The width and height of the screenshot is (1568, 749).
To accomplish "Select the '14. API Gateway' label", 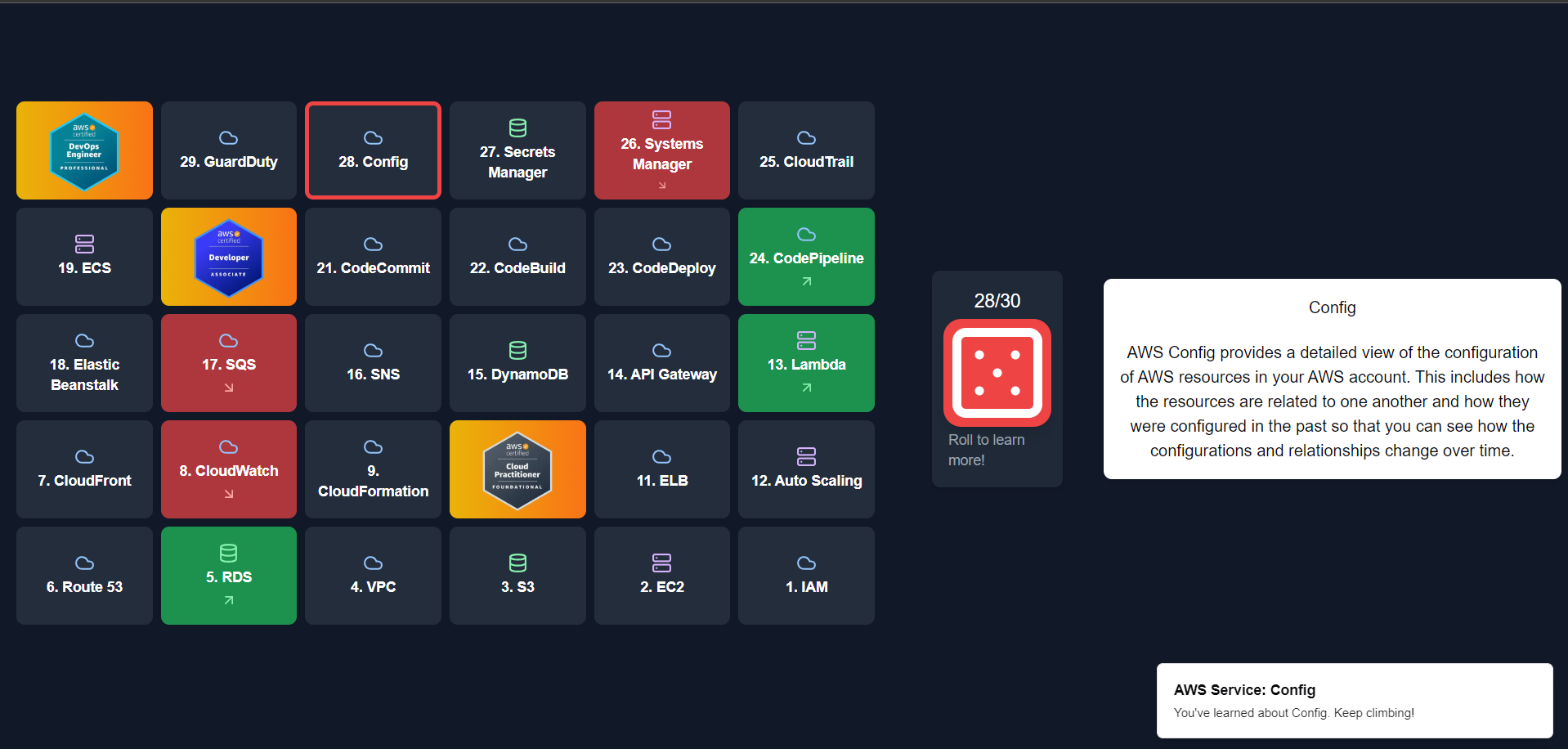I will point(662,374).
